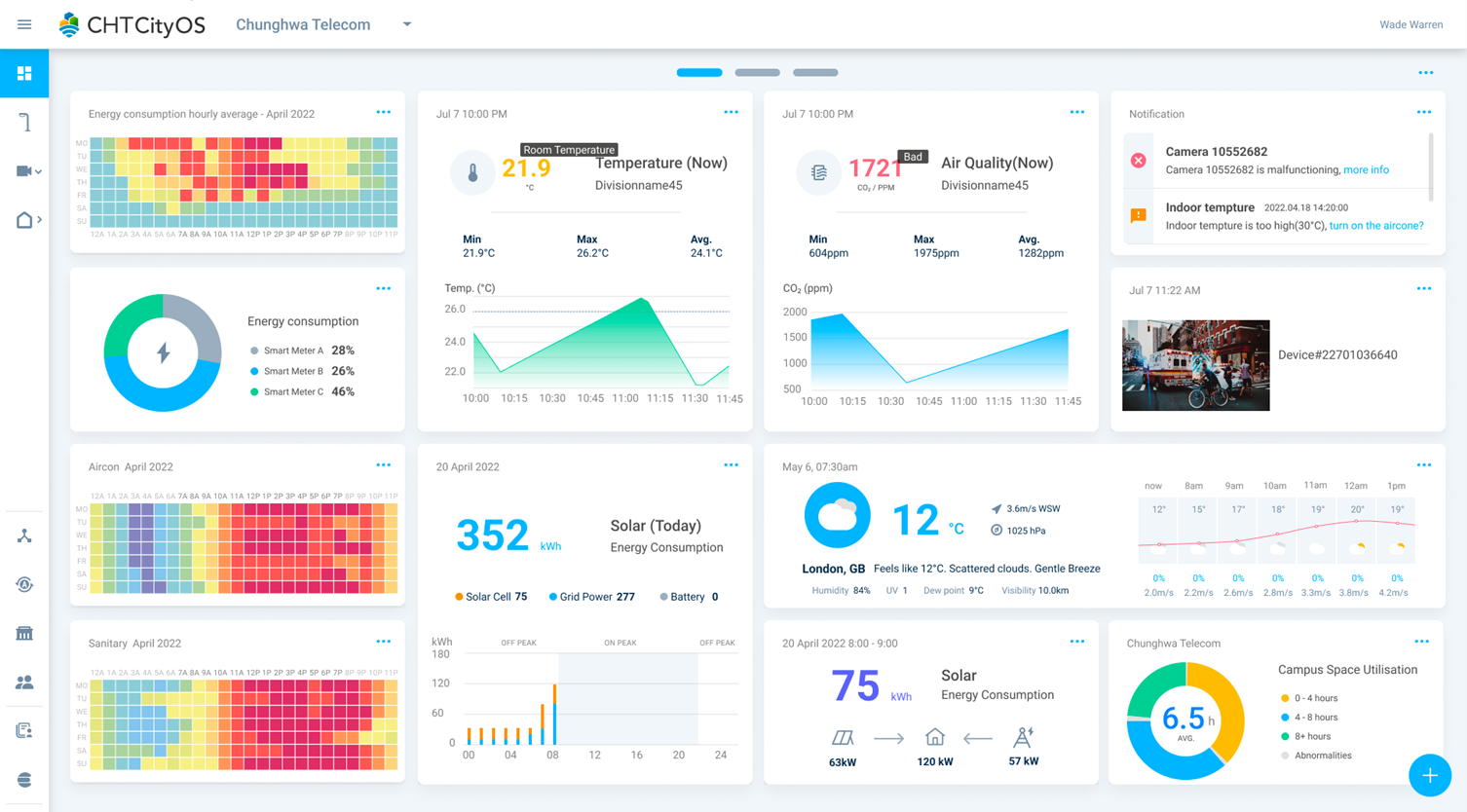Open the users group sidebar icon
Viewport: 1467px width, 812px height.
pyautogui.click(x=24, y=683)
